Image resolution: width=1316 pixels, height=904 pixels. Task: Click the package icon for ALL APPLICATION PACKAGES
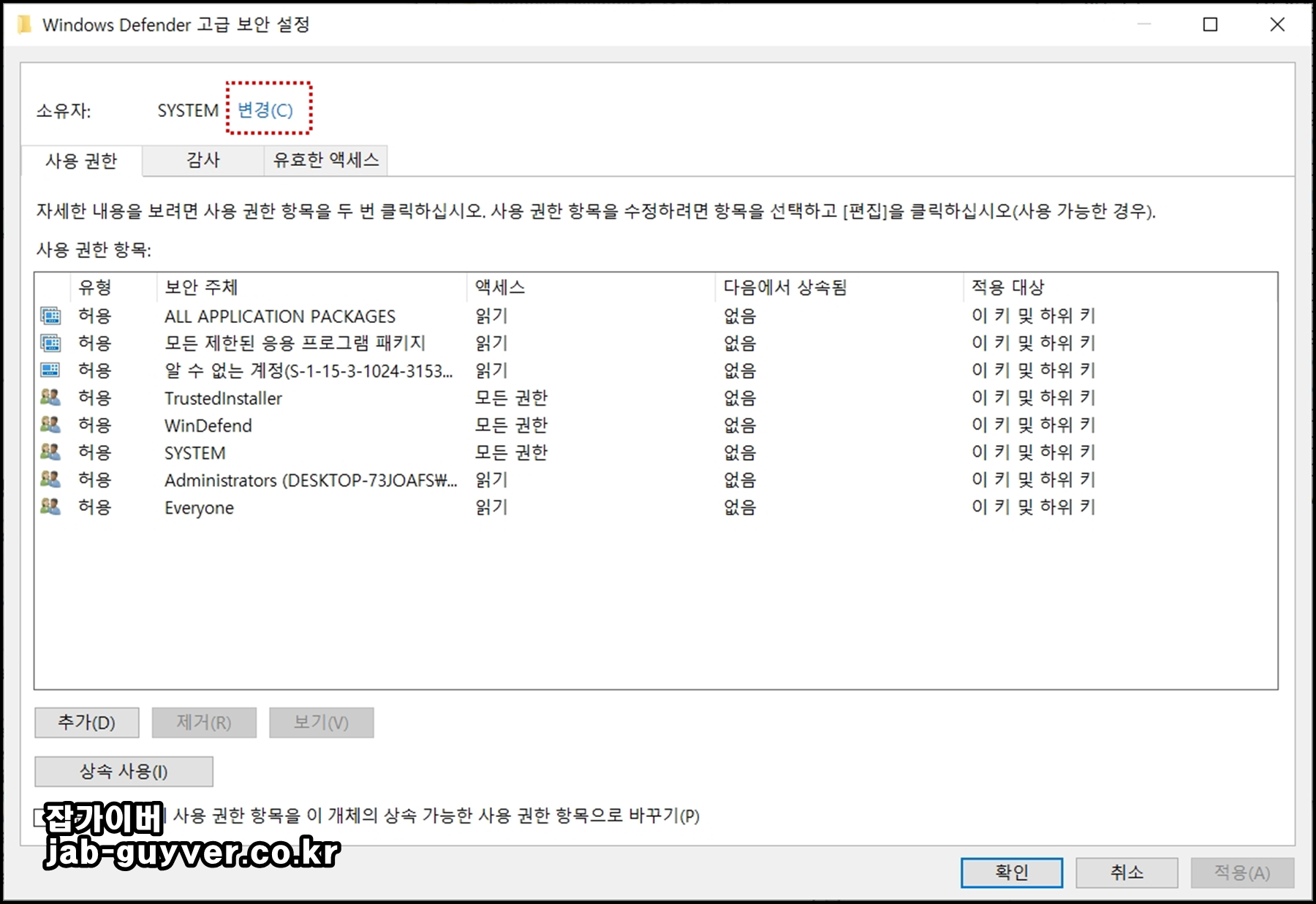pos(50,316)
